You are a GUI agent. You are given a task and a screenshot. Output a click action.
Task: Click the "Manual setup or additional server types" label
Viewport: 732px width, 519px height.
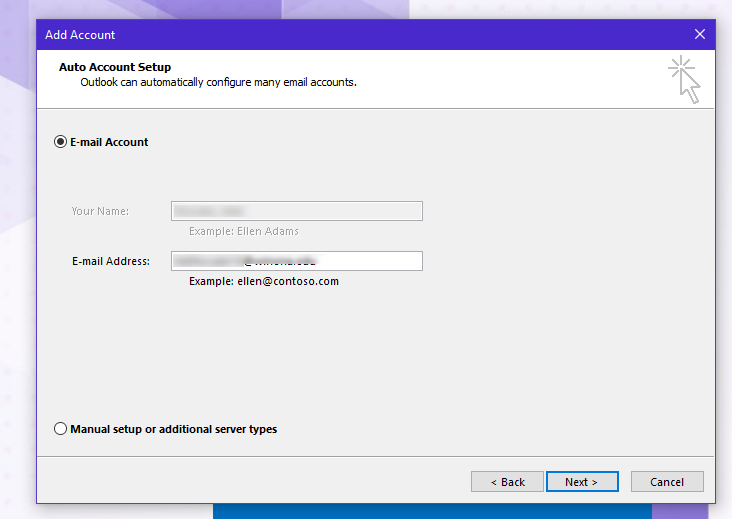(173, 429)
